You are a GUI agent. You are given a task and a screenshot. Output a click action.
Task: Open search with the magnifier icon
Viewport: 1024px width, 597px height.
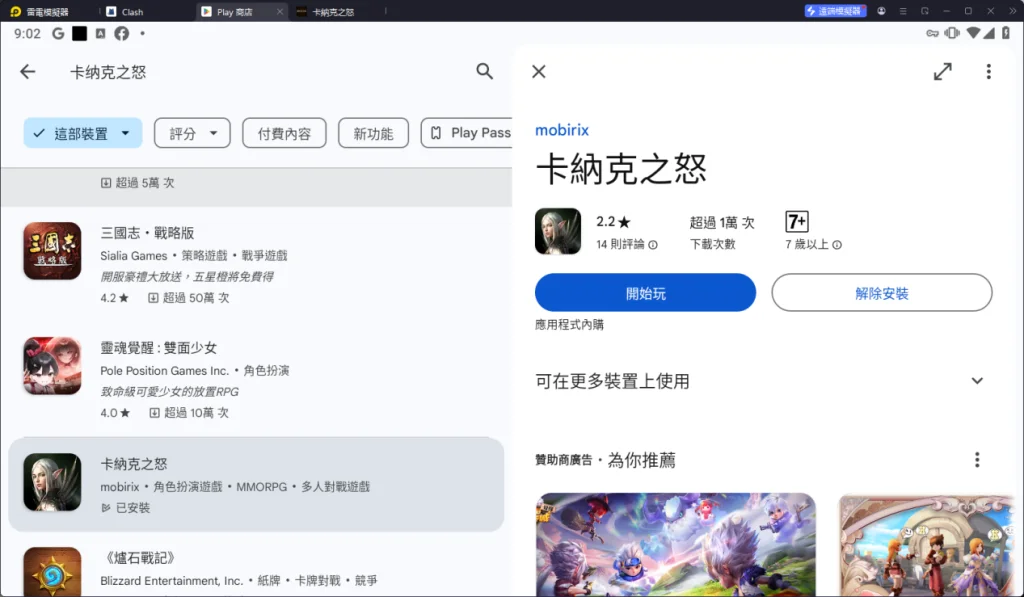tap(484, 71)
